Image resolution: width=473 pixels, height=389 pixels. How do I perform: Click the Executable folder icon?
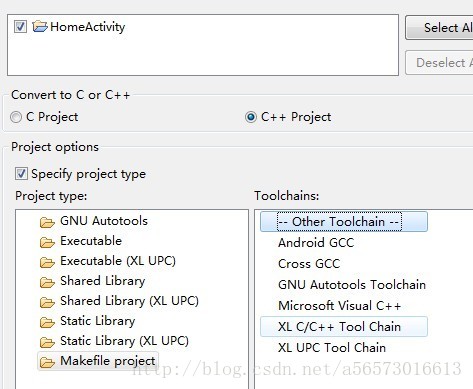tap(47, 242)
